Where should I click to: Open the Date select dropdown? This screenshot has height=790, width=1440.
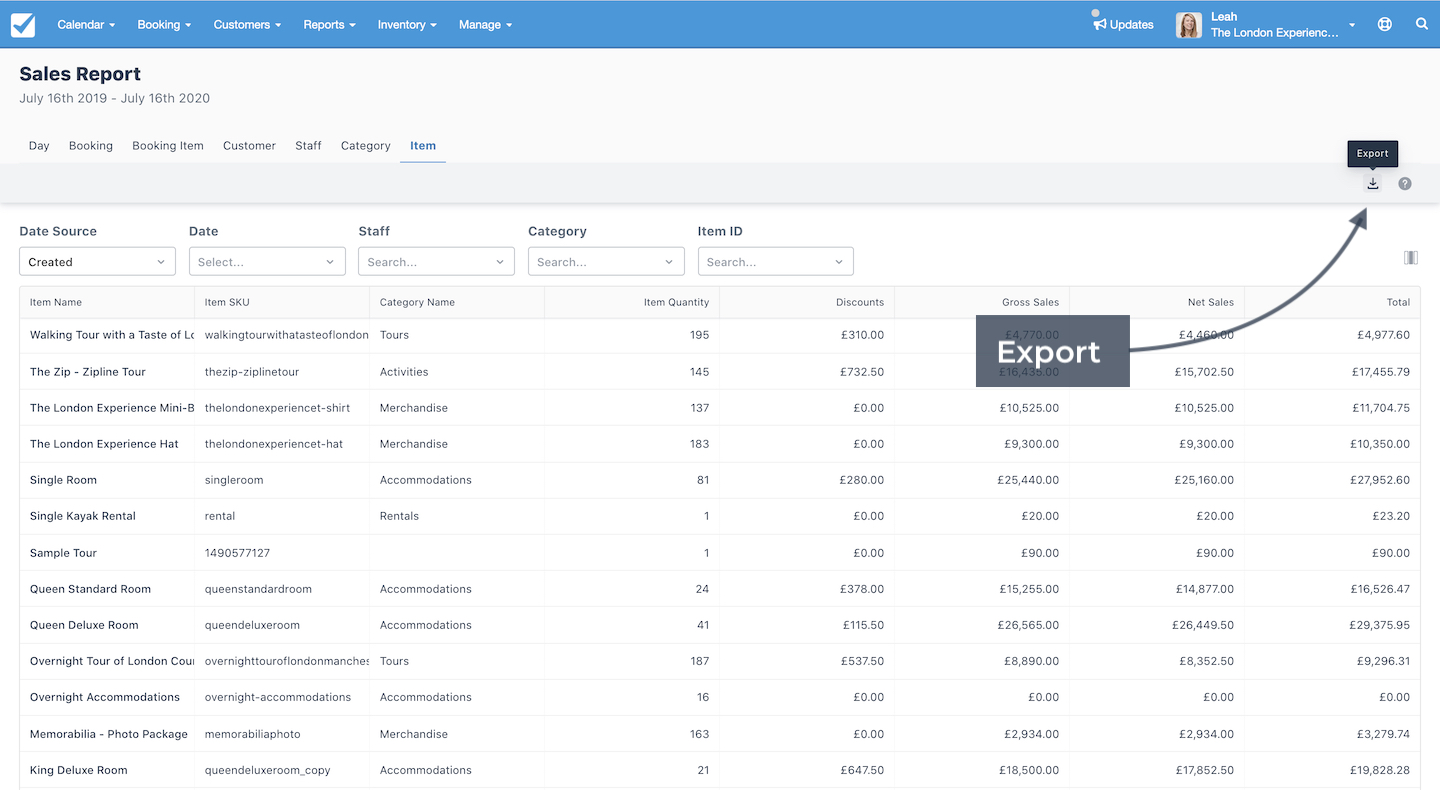[x=267, y=262]
